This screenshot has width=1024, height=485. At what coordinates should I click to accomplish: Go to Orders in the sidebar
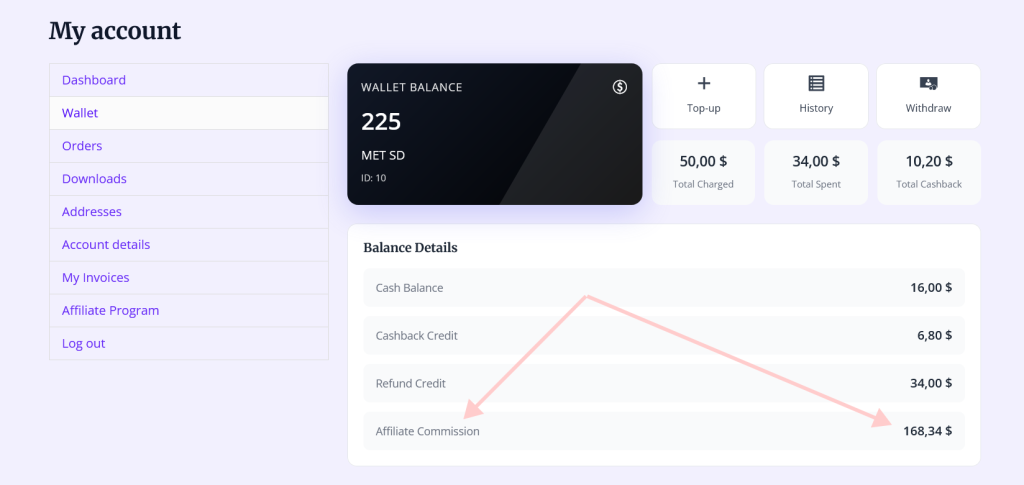pyautogui.click(x=82, y=146)
